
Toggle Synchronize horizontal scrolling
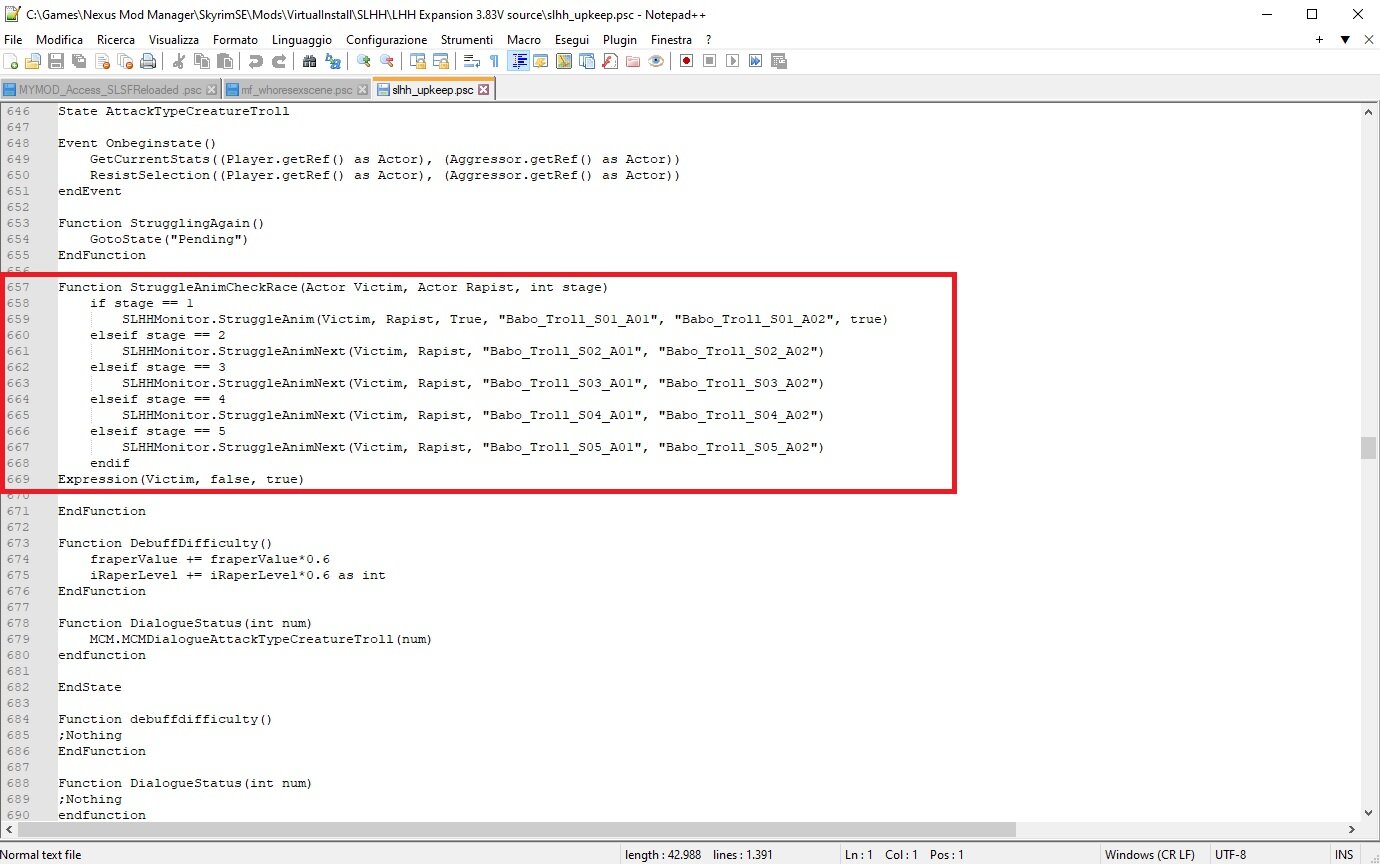[441, 61]
